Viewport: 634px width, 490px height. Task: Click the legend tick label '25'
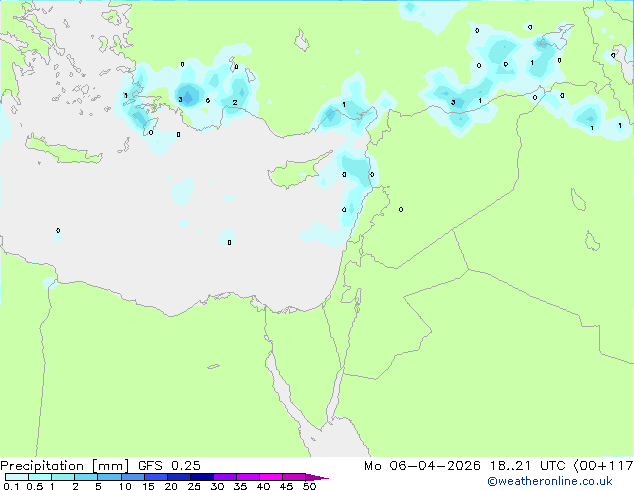194,486
